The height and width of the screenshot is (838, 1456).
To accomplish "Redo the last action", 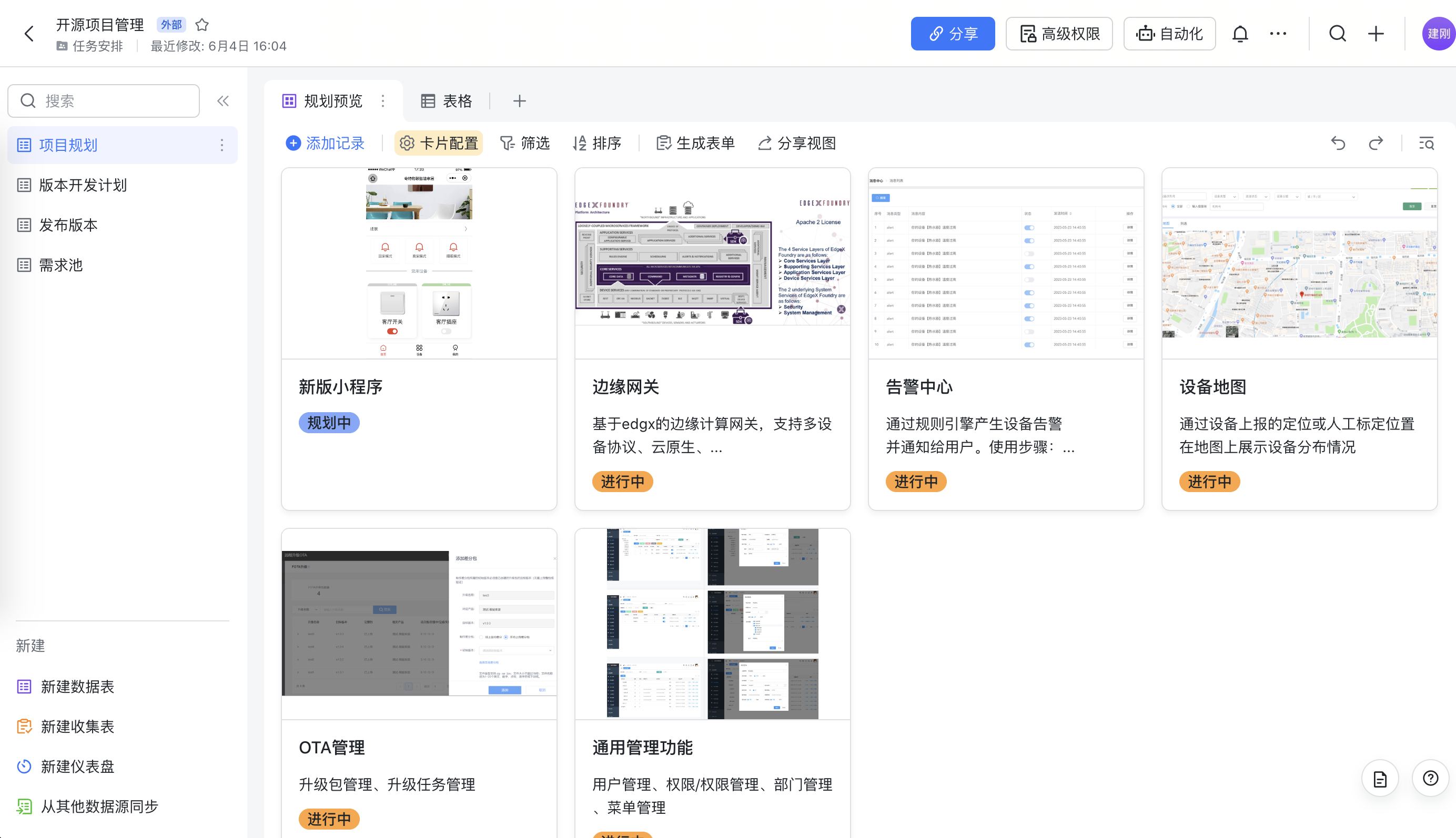I will point(1376,143).
